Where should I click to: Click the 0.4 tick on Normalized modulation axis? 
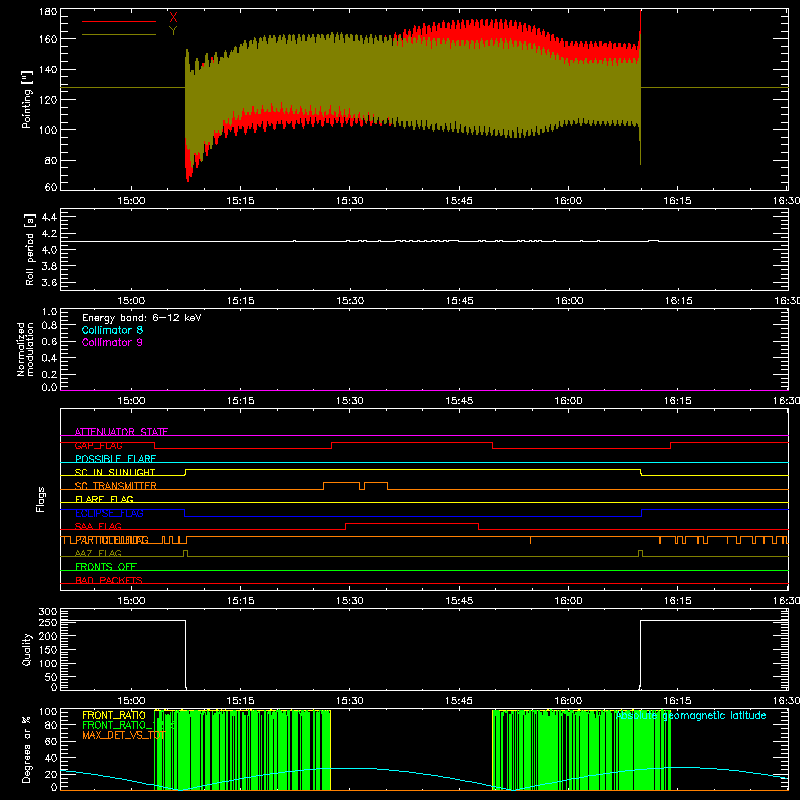[49, 358]
